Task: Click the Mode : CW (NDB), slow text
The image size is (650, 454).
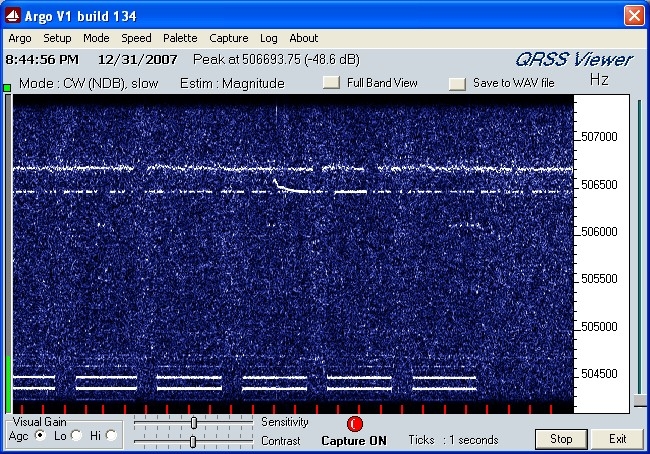Action: 89,84
